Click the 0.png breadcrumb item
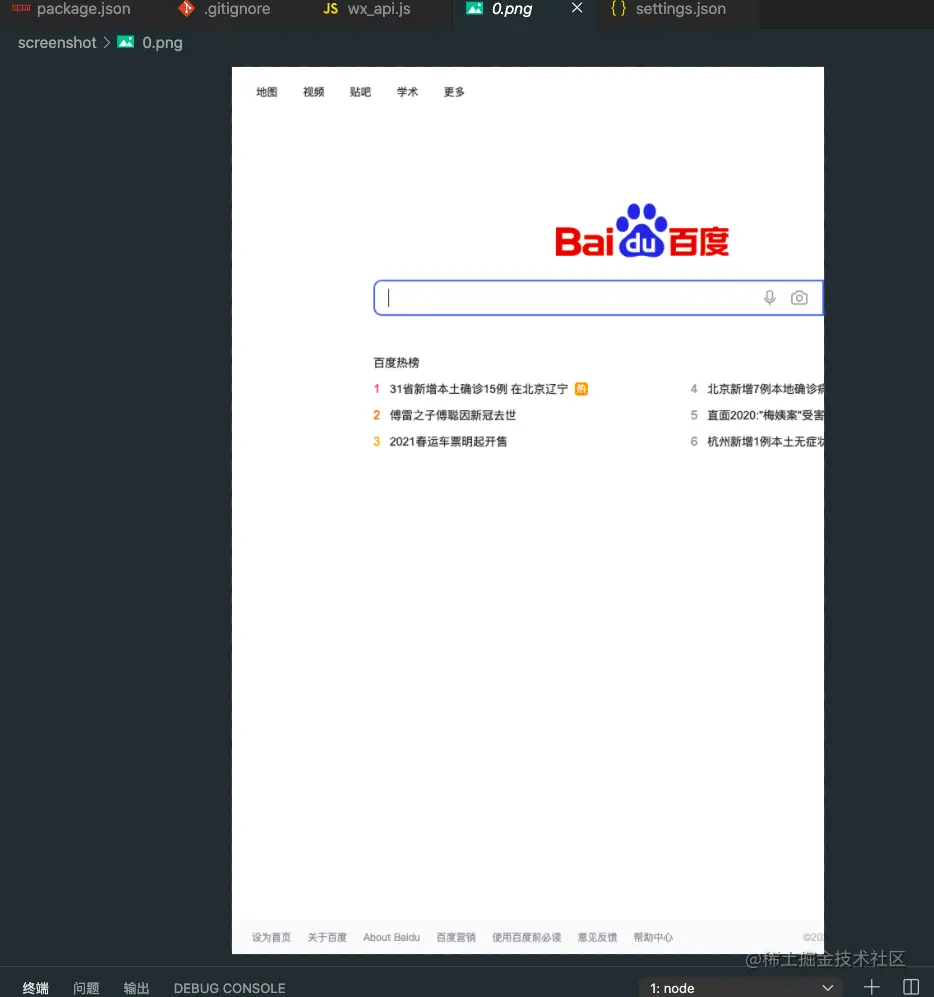This screenshot has height=997, width=934. (162, 43)
